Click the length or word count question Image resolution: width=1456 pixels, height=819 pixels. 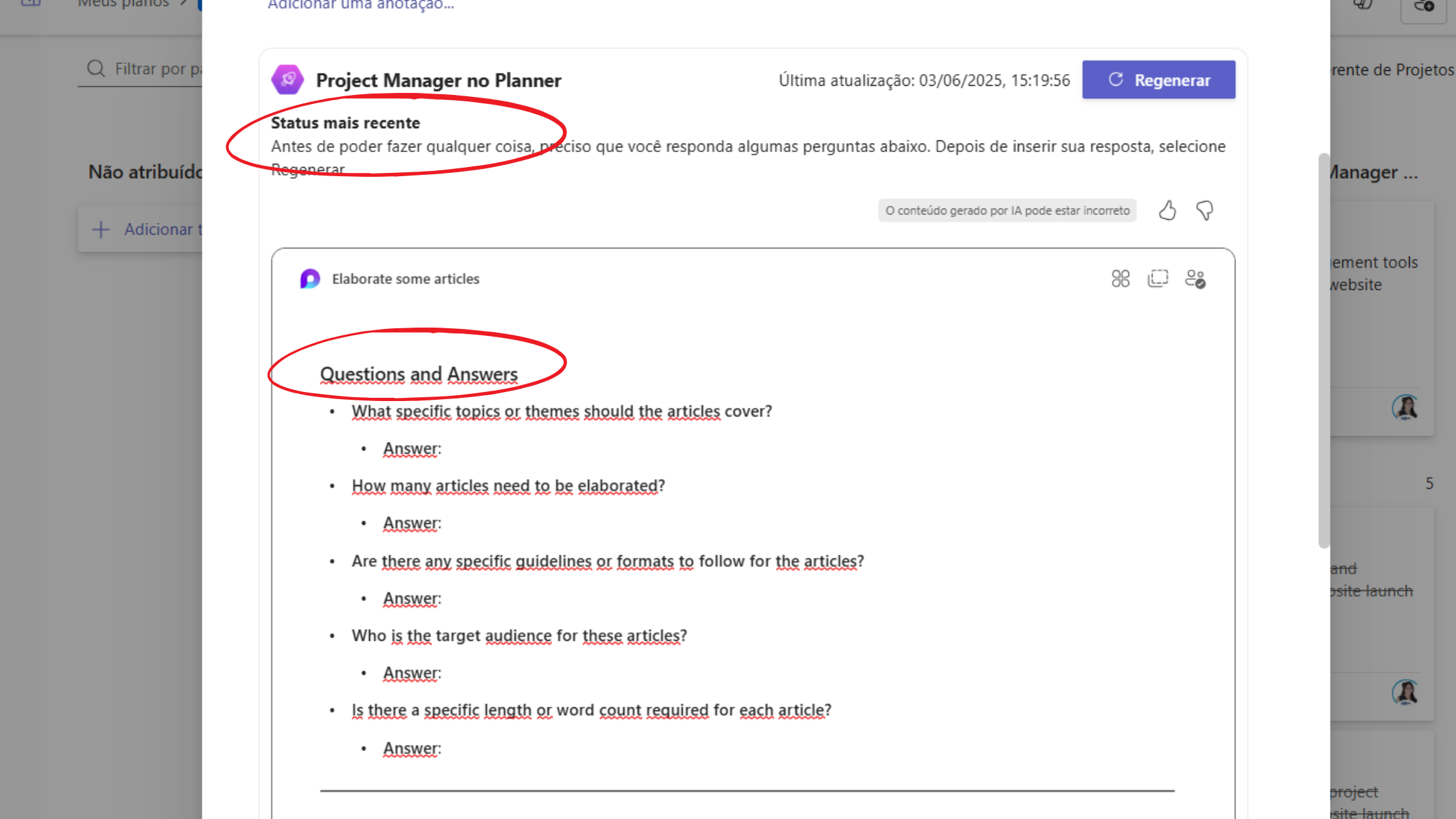coord(591,710)
